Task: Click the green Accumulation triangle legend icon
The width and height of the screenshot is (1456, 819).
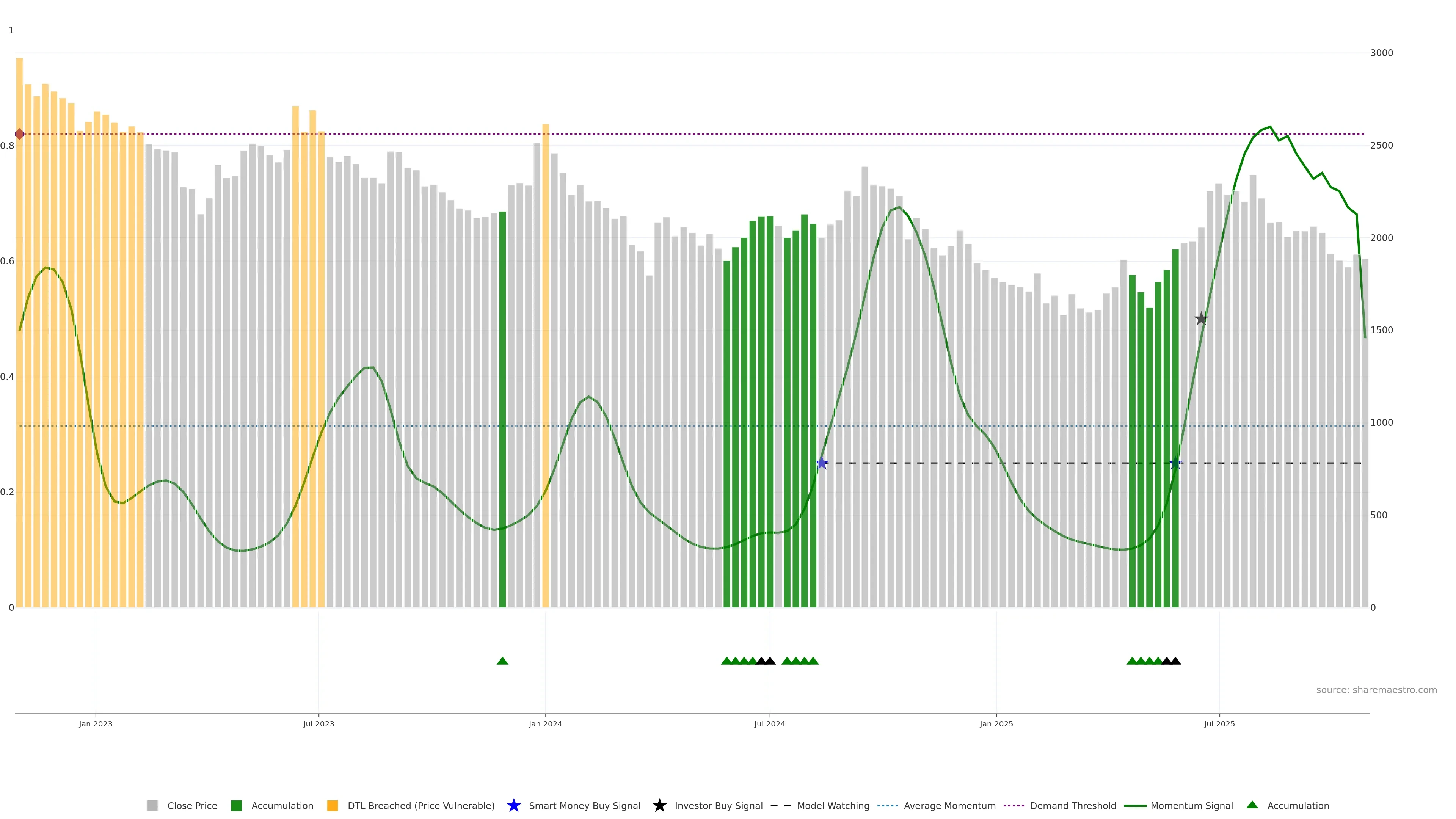Action: coord(1252,805)
